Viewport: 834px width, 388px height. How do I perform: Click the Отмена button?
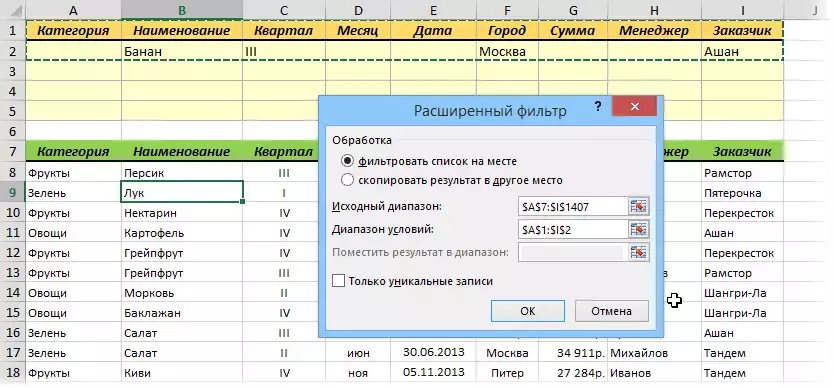[612, 311]
